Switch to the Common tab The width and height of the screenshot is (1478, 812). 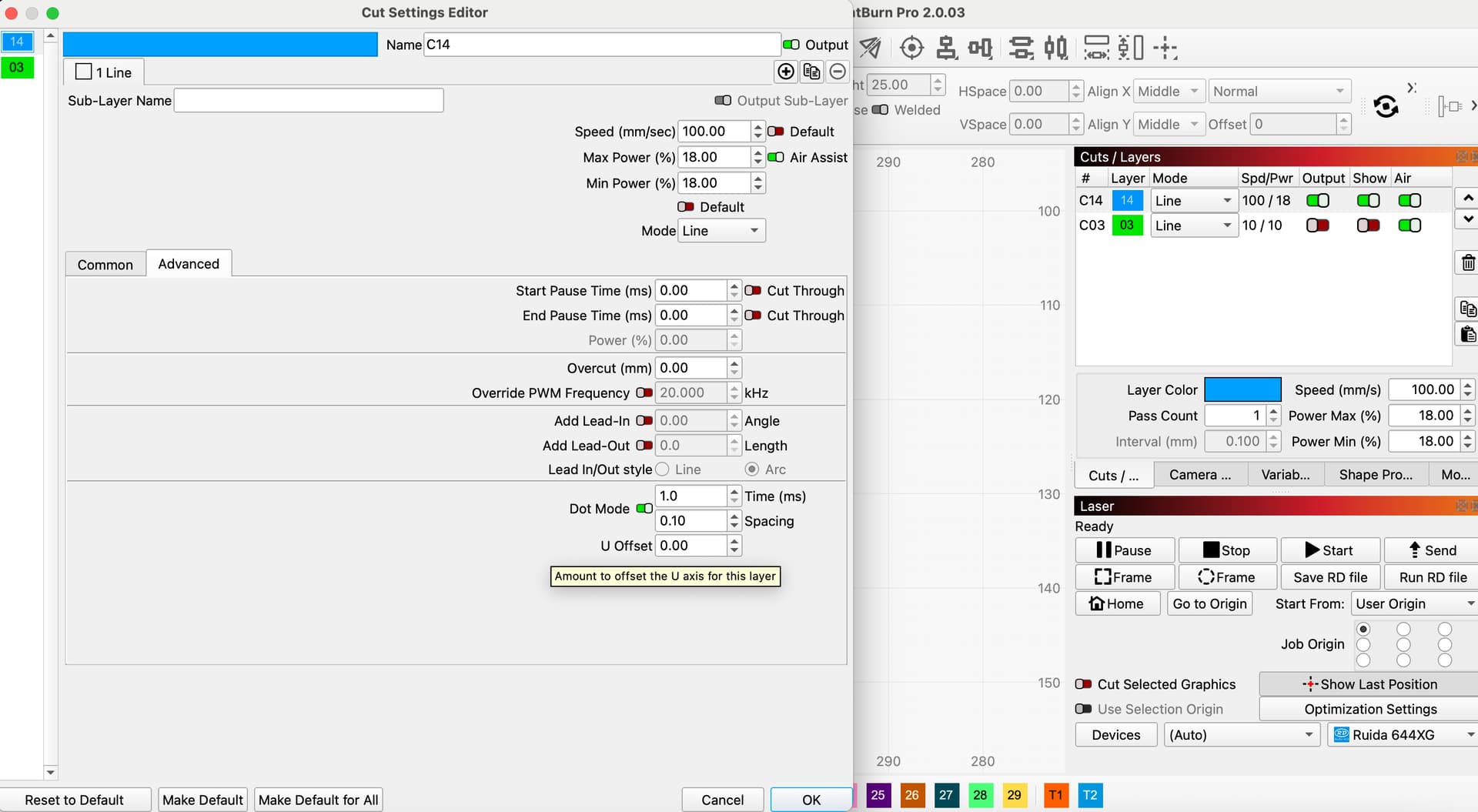[105, 264]
